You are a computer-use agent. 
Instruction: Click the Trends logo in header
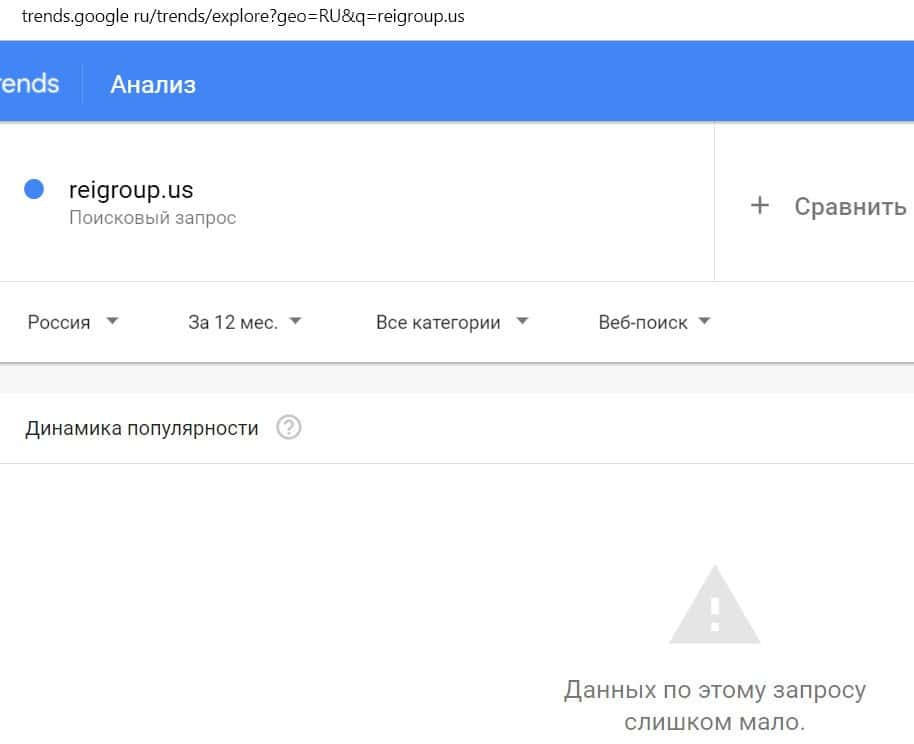pos(29,83)
